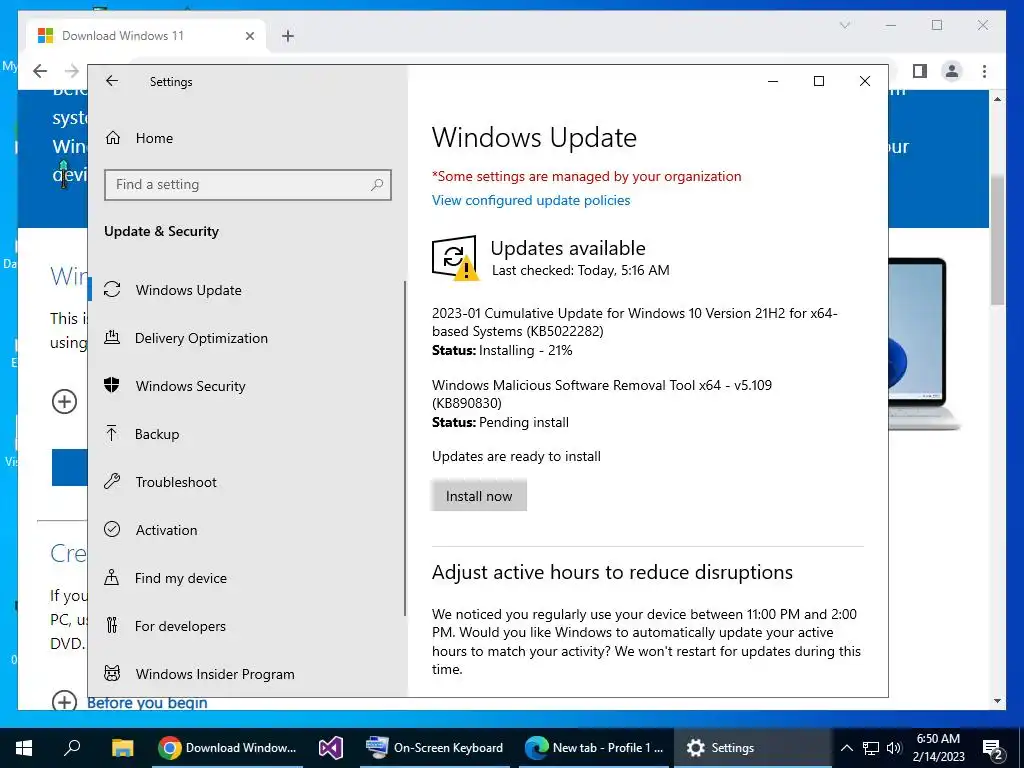Focus the Find a setting search box
This screenshot has width=1024, height=768.
tap(248, 185)
